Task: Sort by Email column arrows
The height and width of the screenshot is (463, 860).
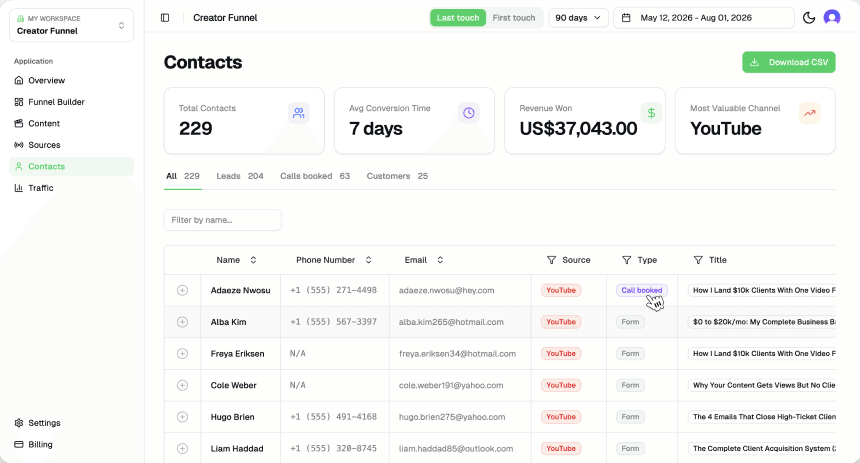Action: (440, 260)
